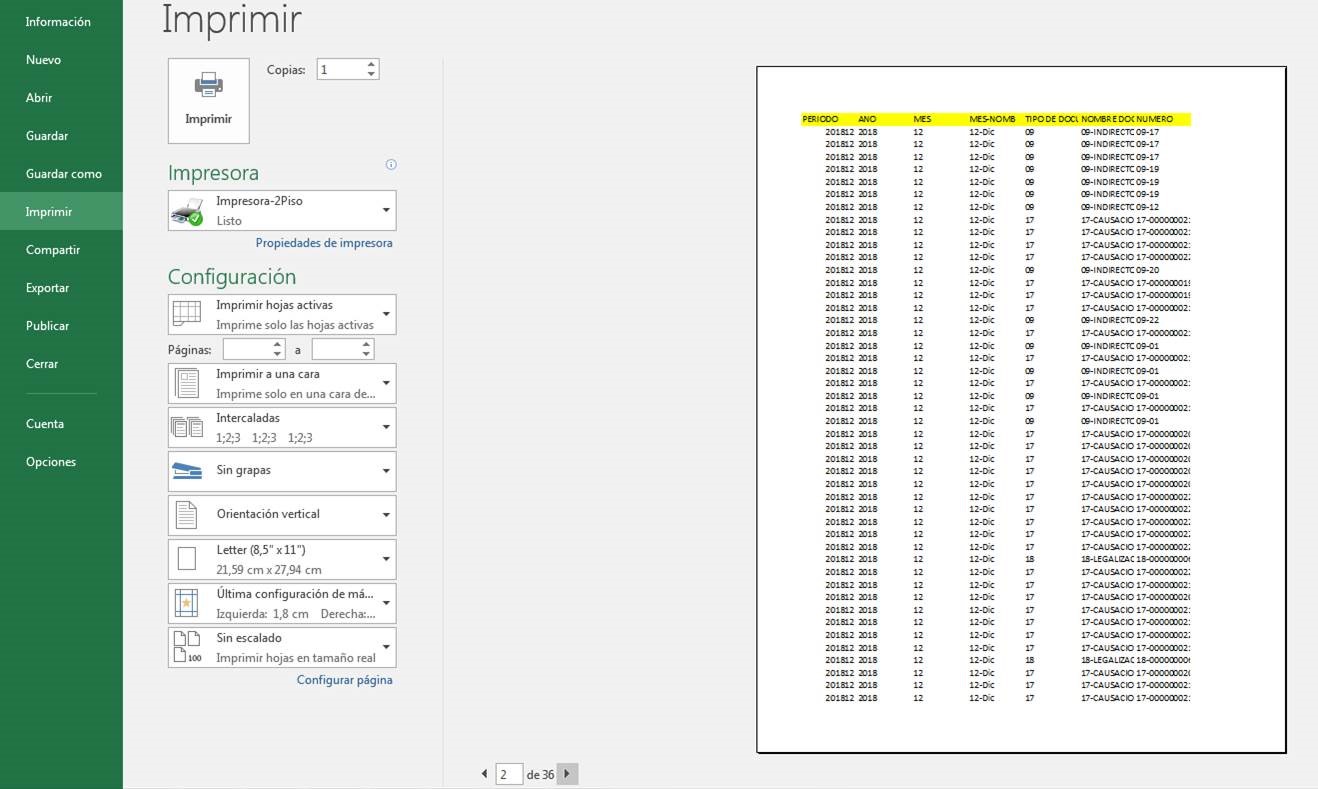Open the Orientación vertical dropdown

tap(386, 515)
